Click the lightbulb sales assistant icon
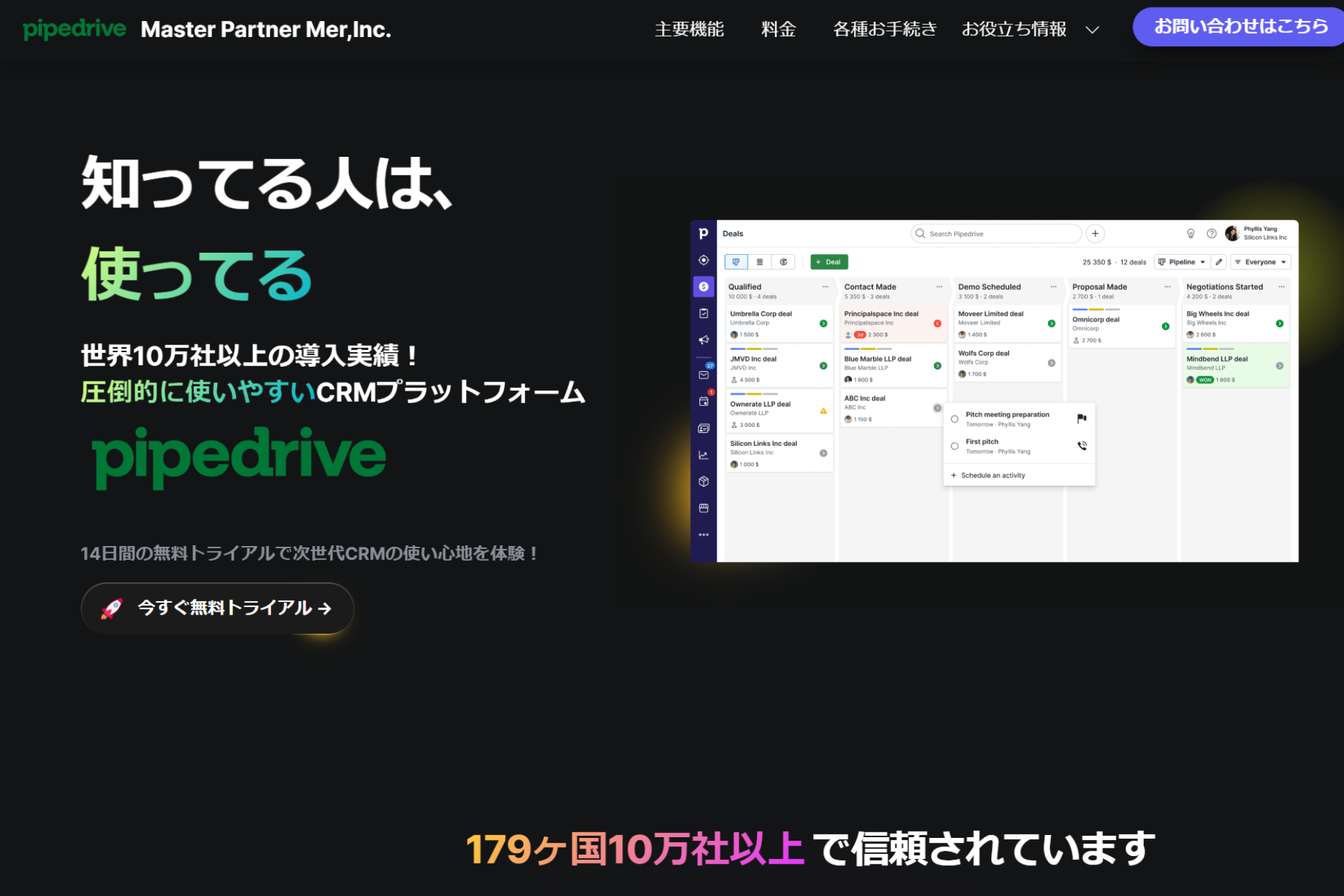Screen dimensions: 1344x896 tap(1190, 234)
